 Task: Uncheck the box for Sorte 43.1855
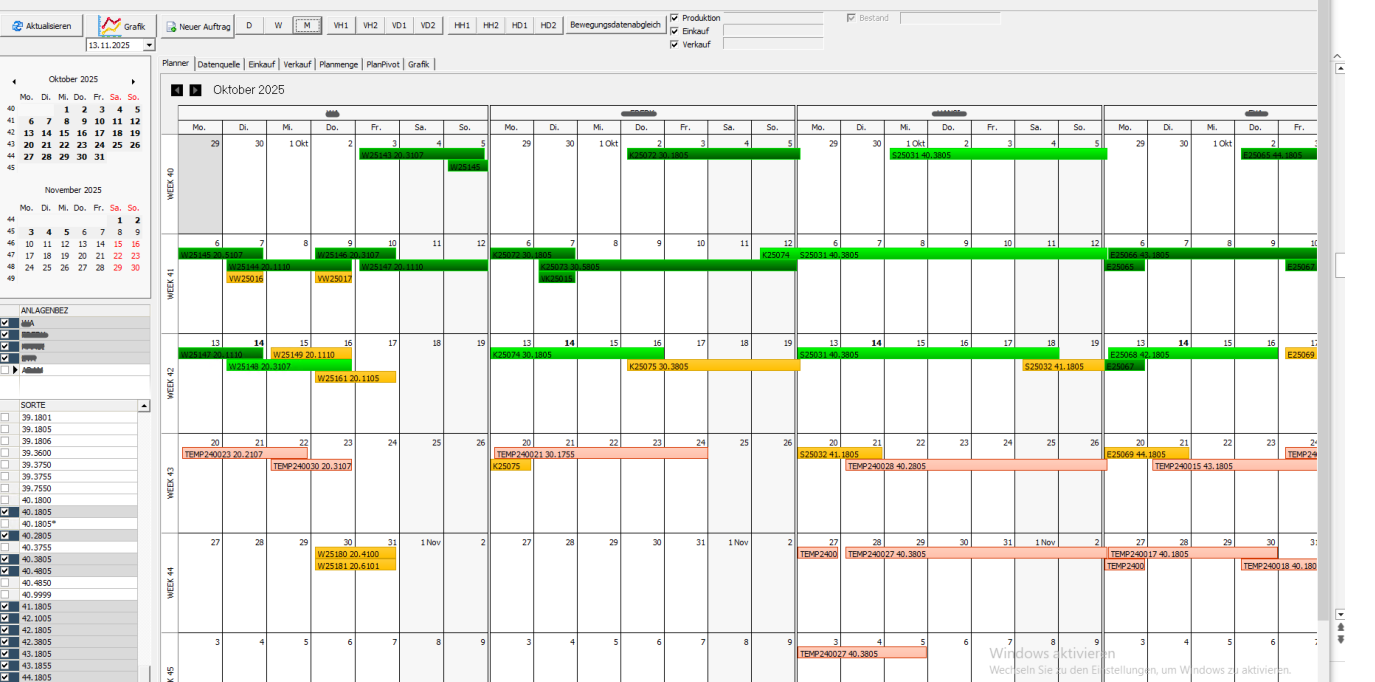click(x=5, y=665)
